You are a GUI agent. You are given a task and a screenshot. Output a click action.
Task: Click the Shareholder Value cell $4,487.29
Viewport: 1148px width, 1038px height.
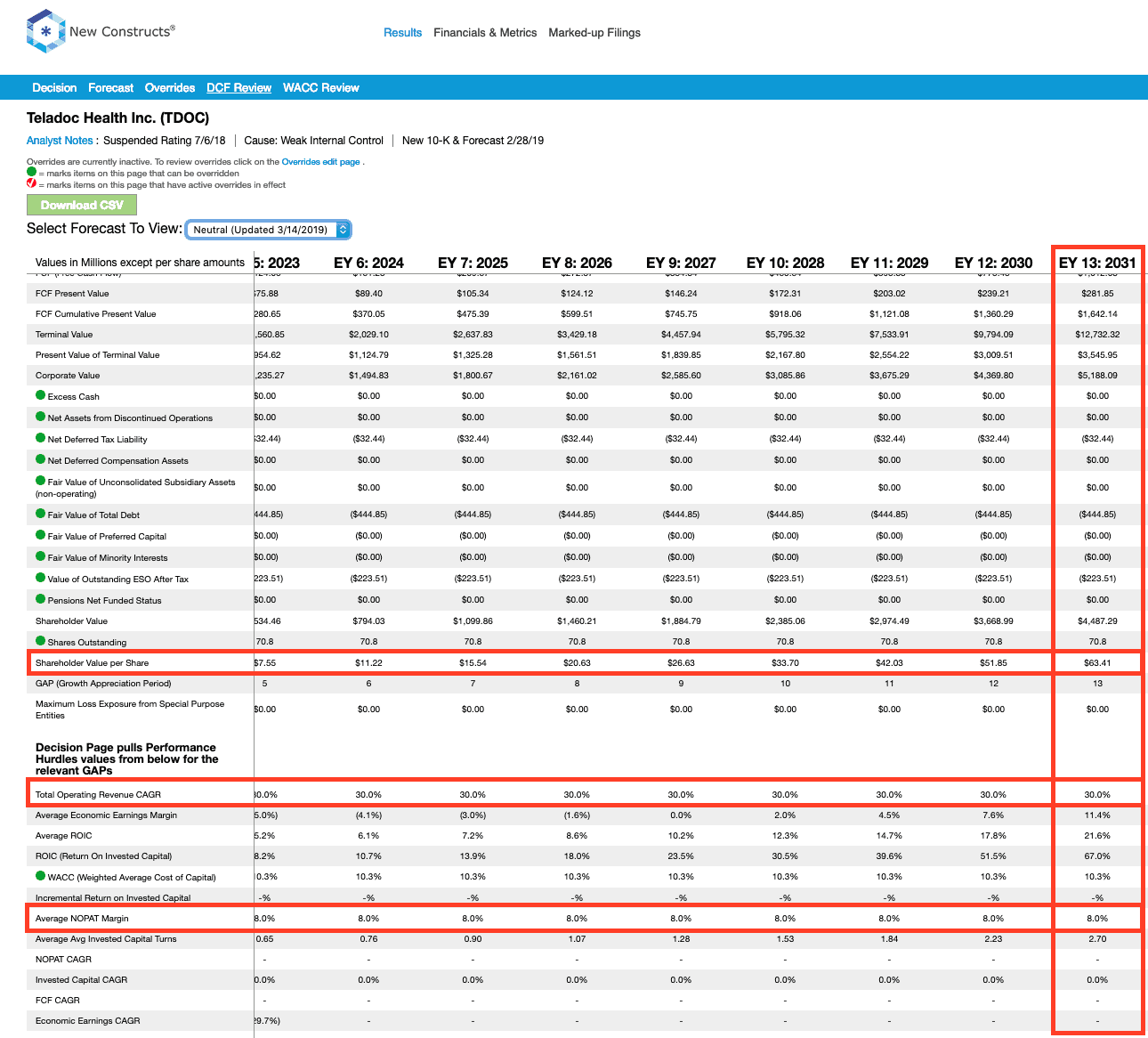1097,620
